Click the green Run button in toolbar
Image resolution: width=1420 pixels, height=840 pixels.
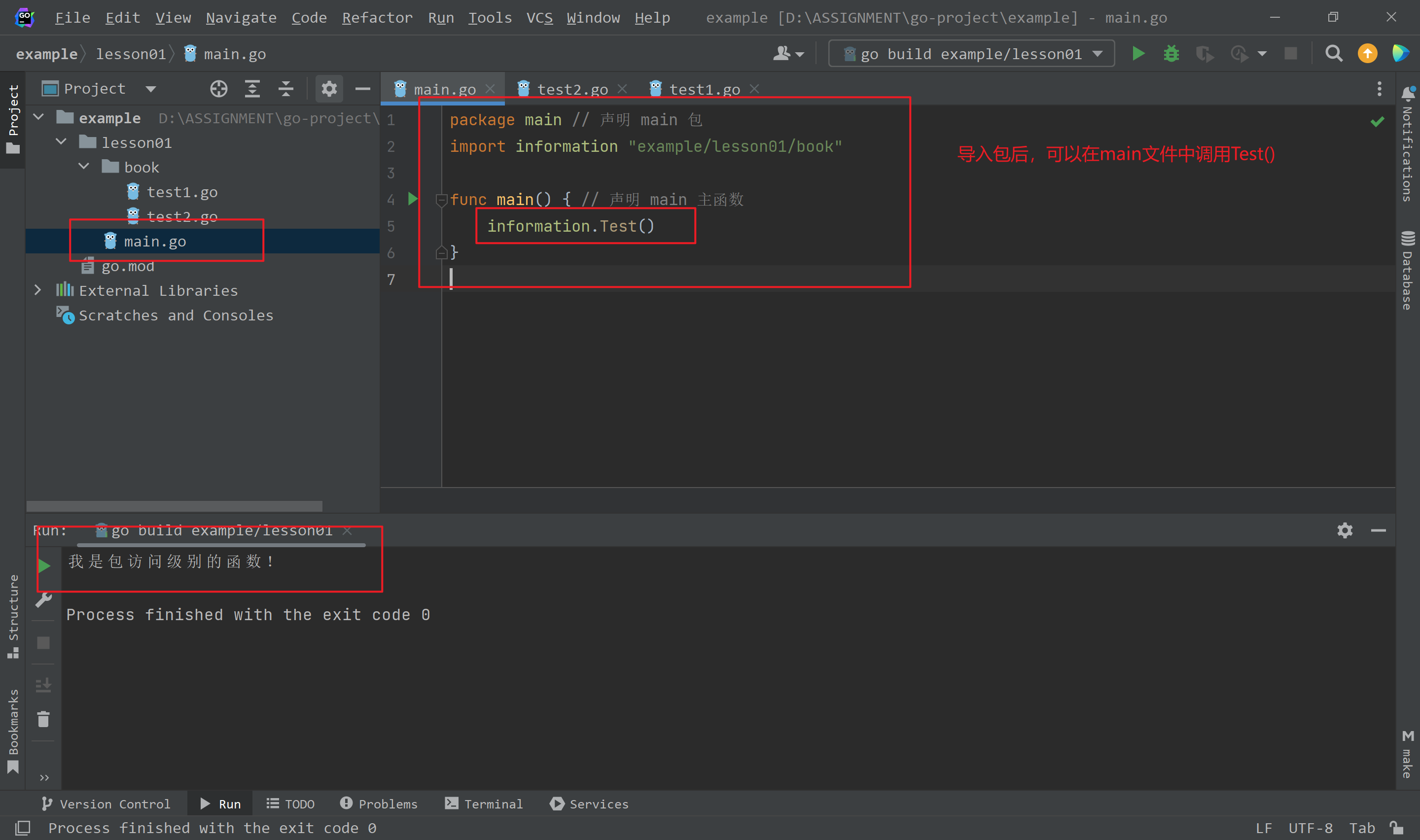1138,54
